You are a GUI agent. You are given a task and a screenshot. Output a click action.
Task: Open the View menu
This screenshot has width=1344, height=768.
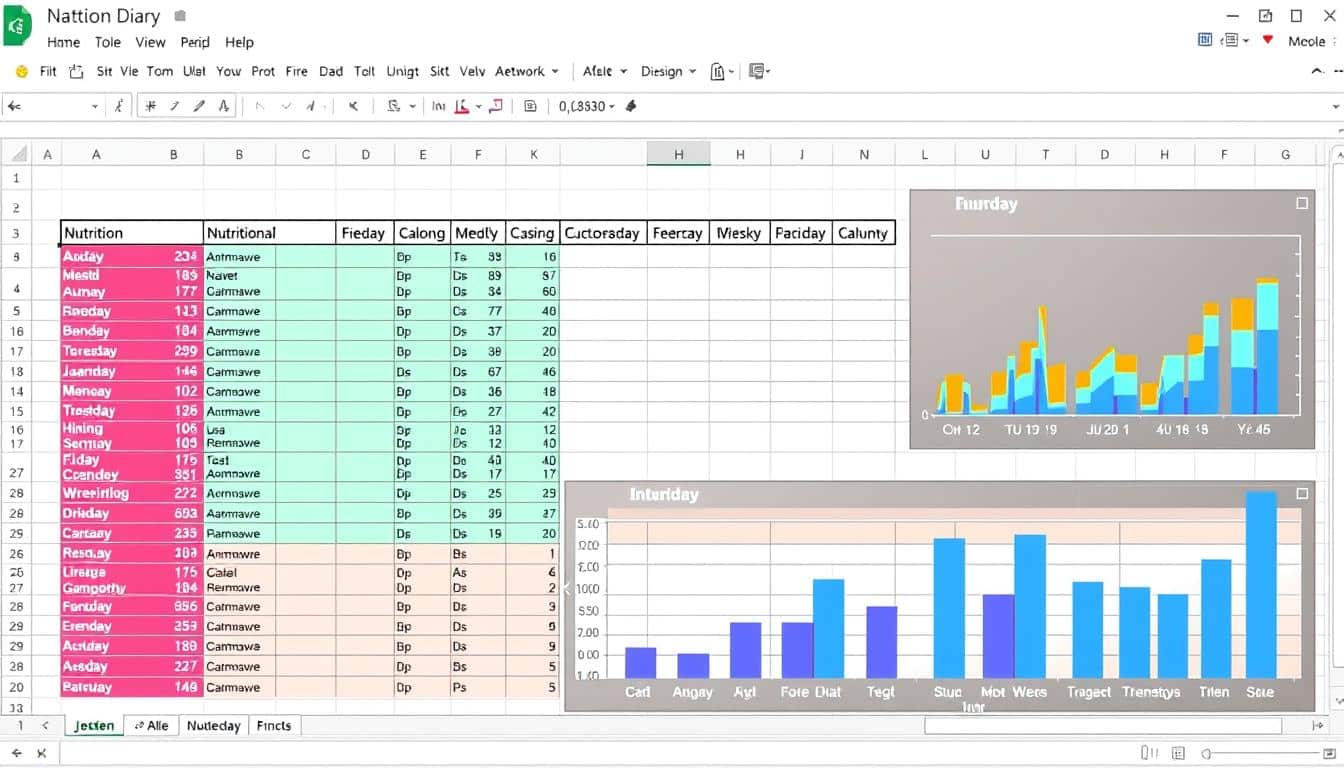pyautogui.click(x=150, y=42)
